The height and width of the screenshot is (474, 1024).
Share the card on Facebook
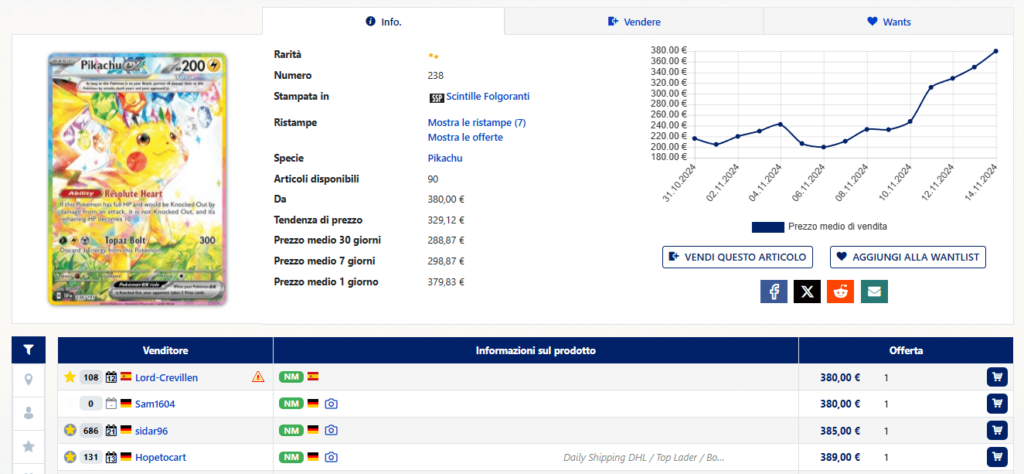[774, 291]
